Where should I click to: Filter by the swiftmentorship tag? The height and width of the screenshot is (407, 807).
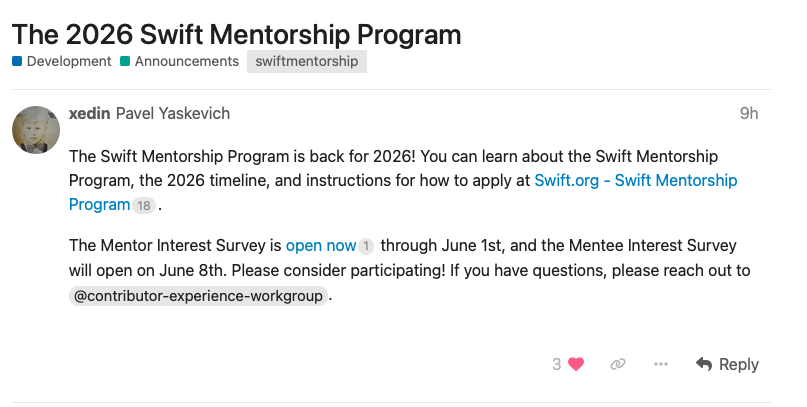pyautogui.click(x=307, y=61)
